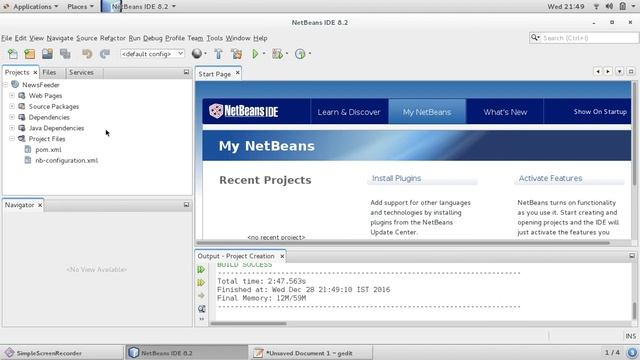The height and width of the screenshot is (360, 640).
Task: Expand the Web Pages node
Action: point(12,96)
